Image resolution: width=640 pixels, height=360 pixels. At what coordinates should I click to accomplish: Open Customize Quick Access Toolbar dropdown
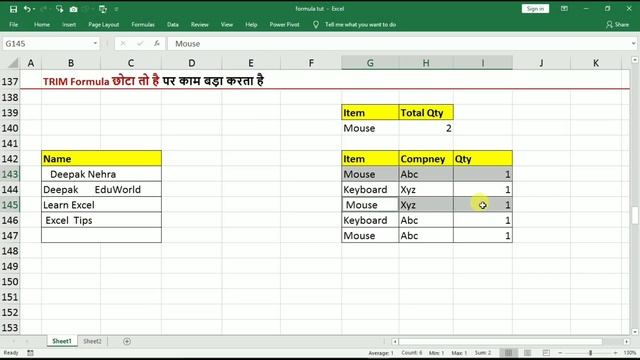tap(116, 9)
